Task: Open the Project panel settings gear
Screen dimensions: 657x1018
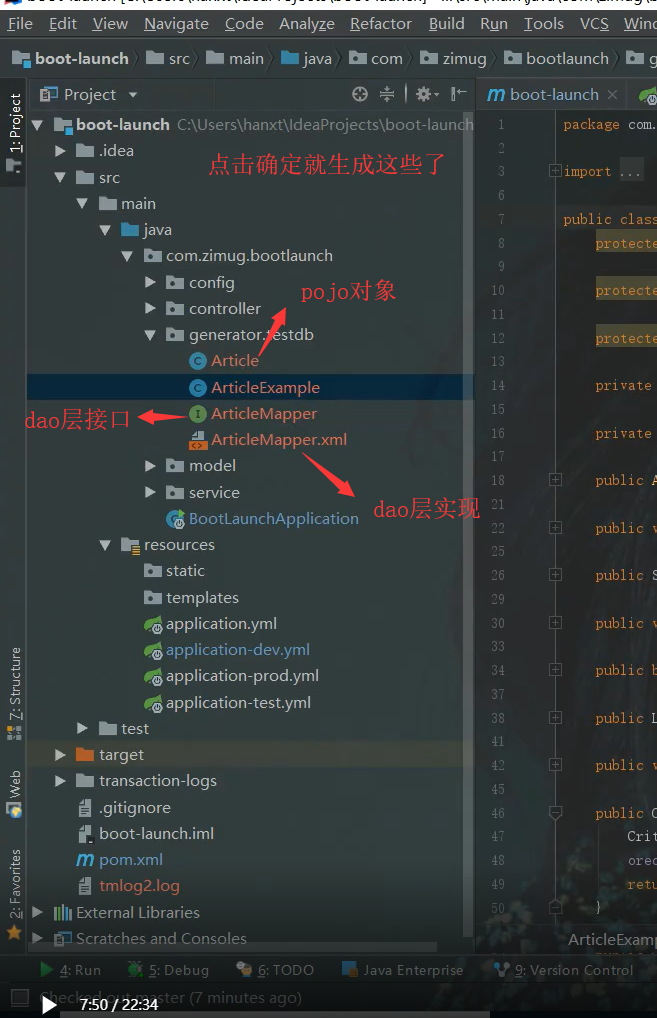Action: coord(426,95)
